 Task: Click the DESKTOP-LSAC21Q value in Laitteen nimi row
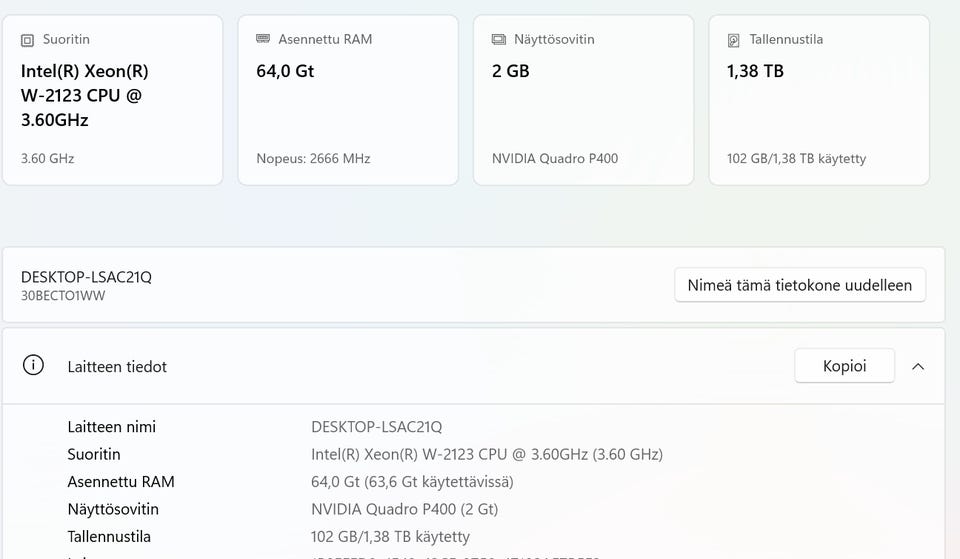click(377, 427)
